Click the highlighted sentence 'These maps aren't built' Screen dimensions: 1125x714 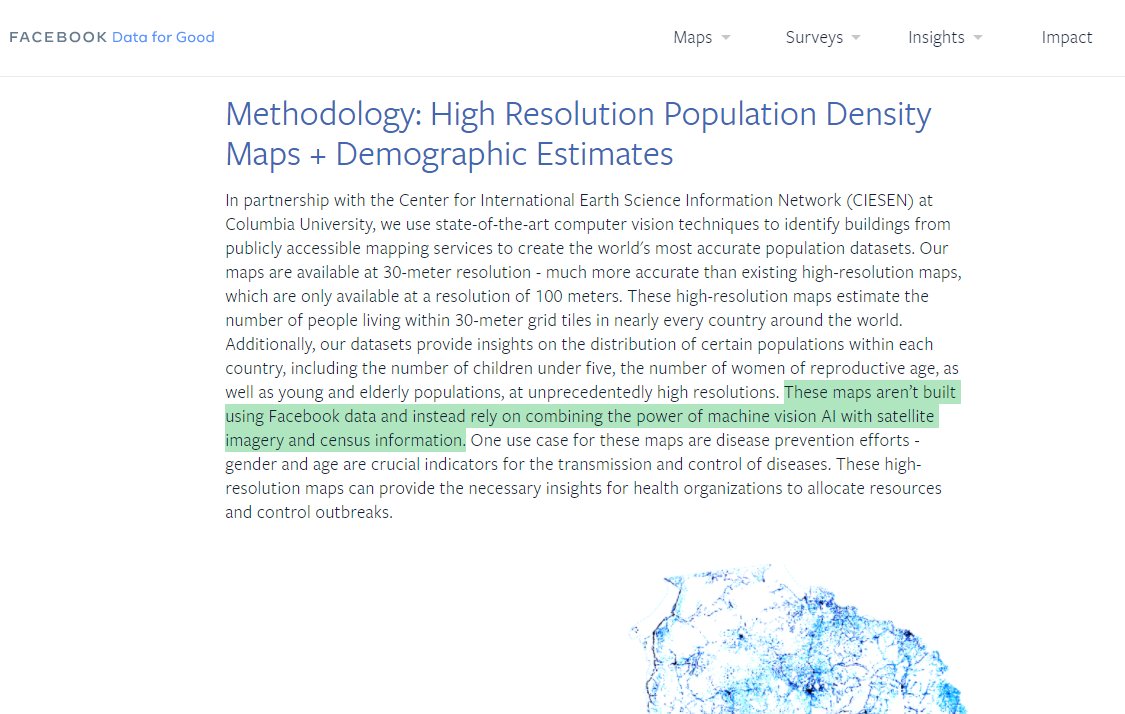[x=870, y=393]
